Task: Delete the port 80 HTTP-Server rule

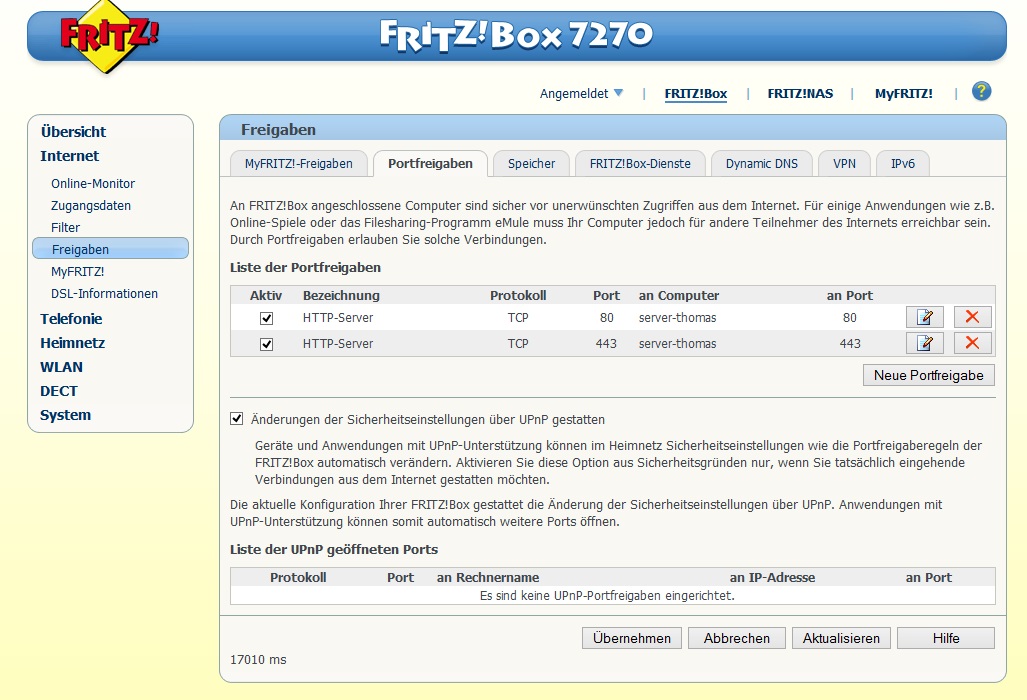Action: (972, 318)
